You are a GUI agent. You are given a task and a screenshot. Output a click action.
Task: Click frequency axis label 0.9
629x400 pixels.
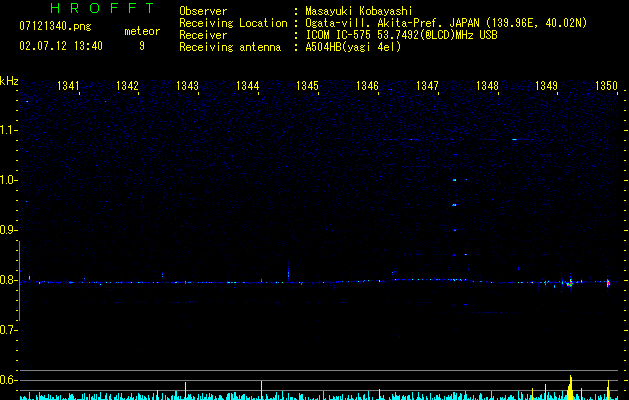point(8,230)
